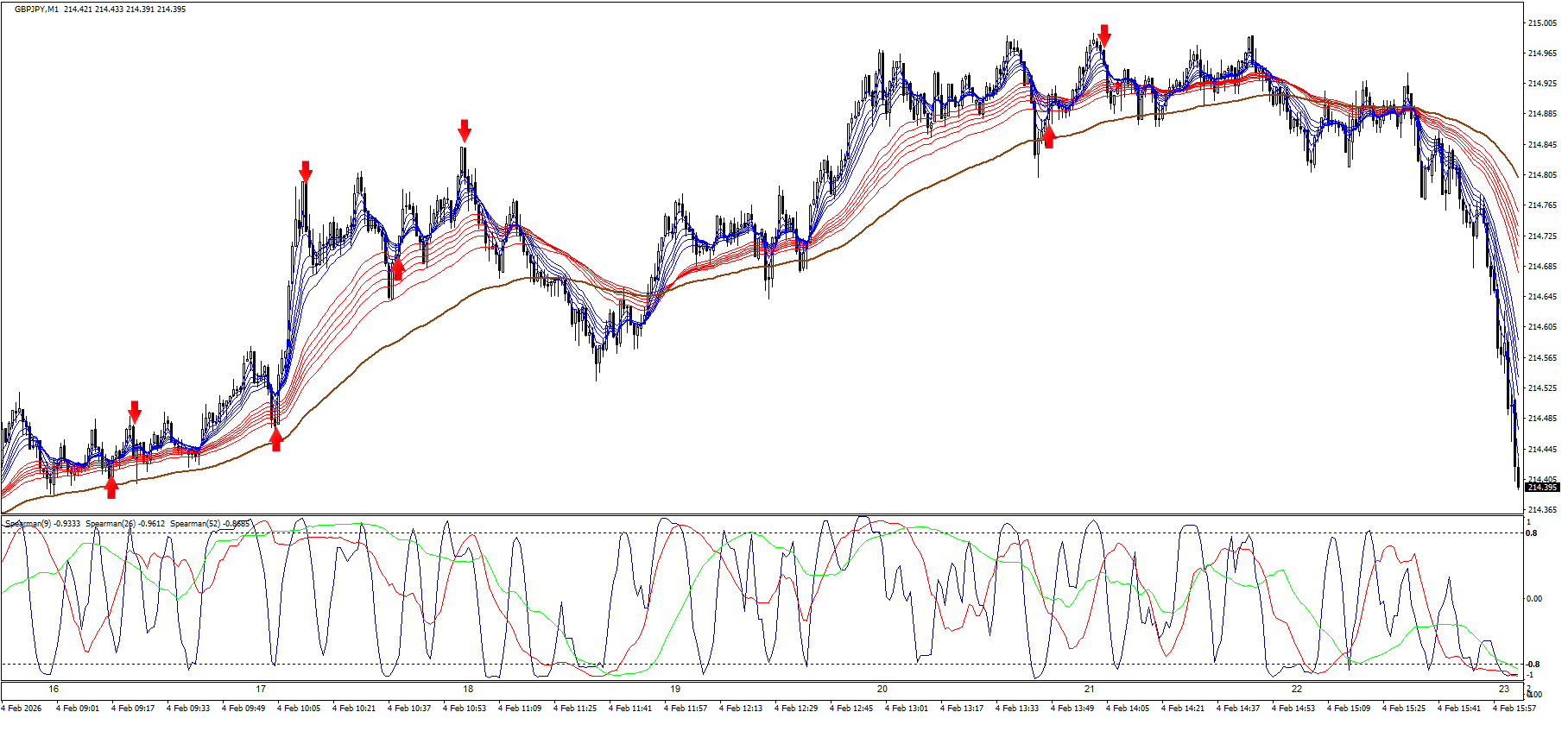Click the 4 Feb 2026 date label
The width and height of the screenshot is (1568, 731).
[x=22, y=709]
